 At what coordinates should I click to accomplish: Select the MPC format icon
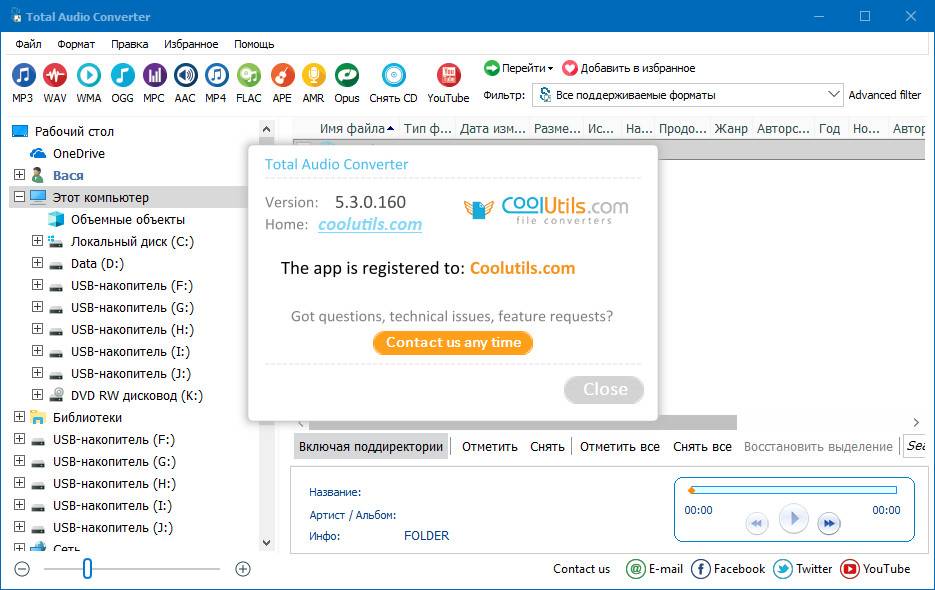point(154,76)
